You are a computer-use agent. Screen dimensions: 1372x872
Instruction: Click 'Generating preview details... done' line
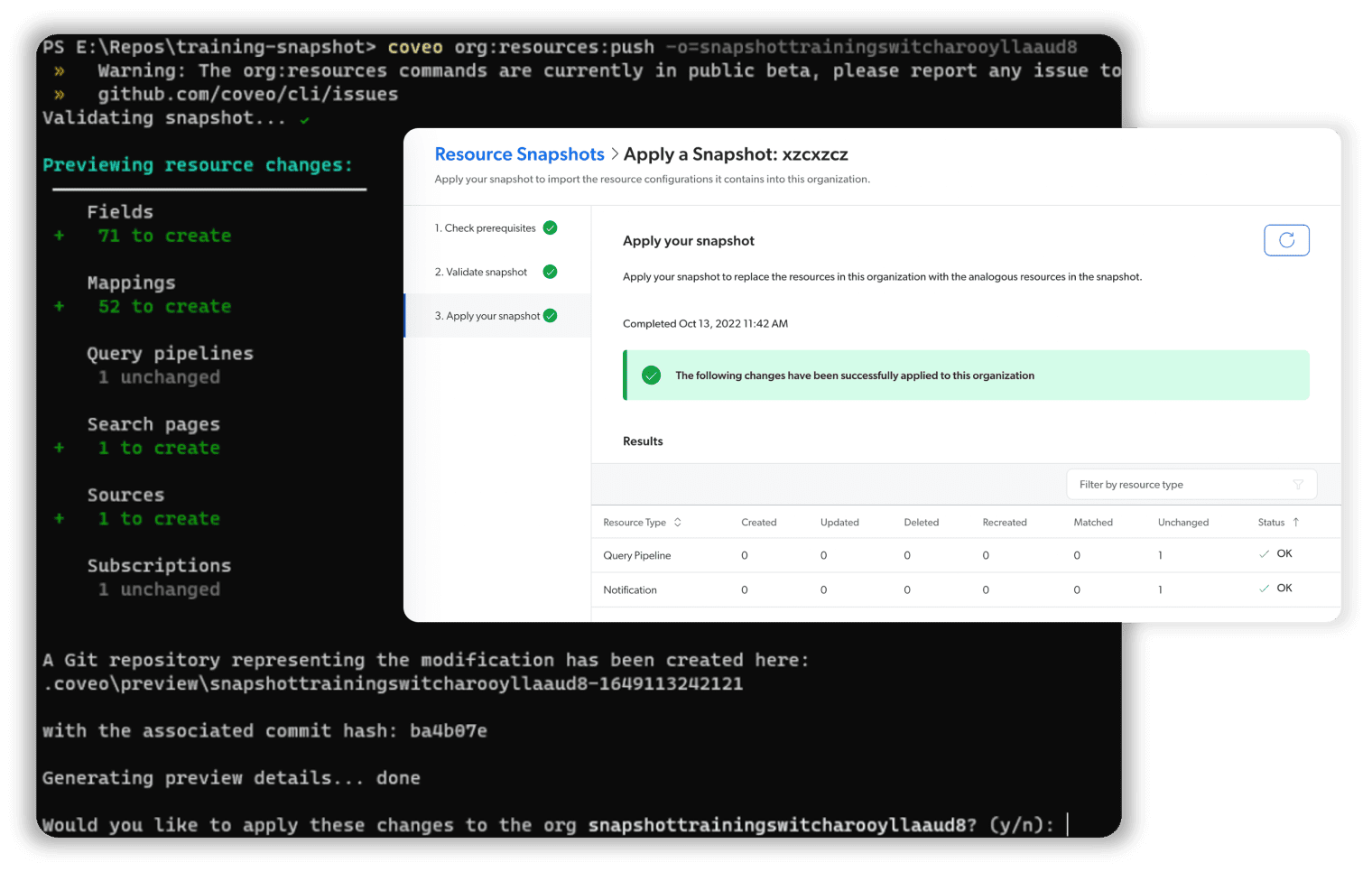(231, 778)
